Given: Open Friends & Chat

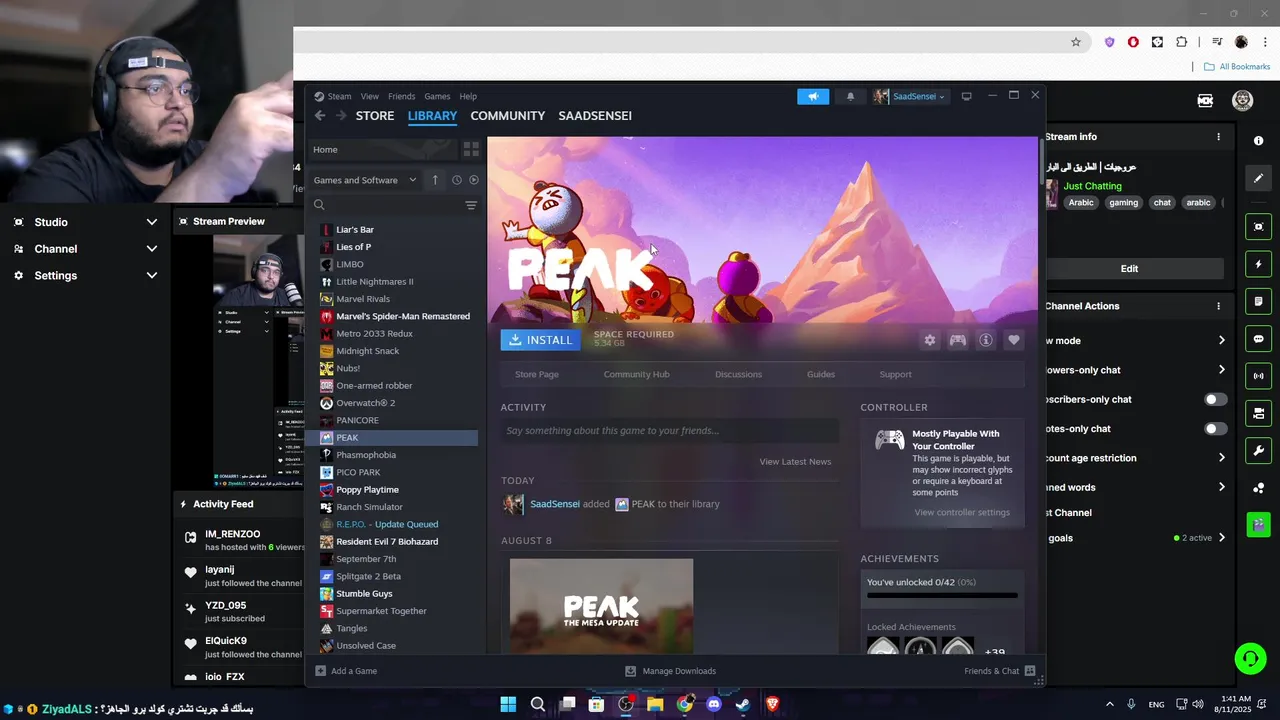Looking at the screenshot, I should [x=1000, y=671].
